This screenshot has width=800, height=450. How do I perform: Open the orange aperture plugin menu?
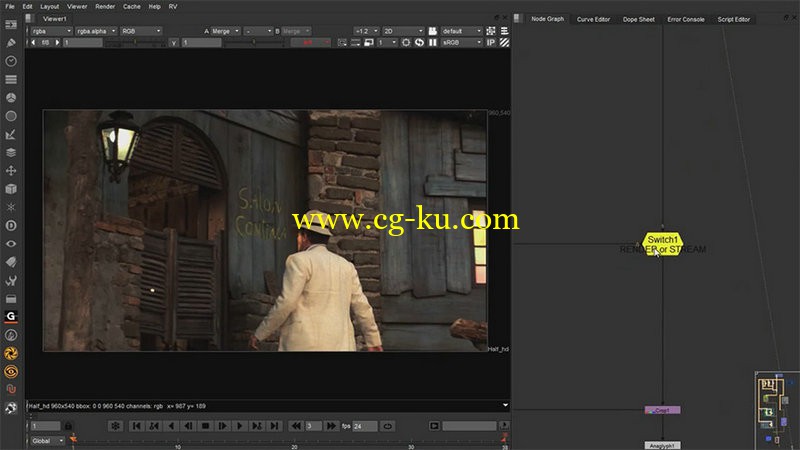coord(11,353)
